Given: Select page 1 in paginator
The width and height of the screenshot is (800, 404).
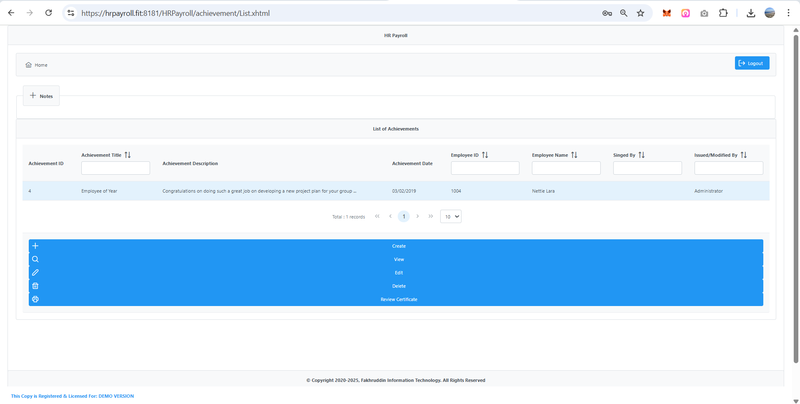Looking at the screenshot, I should (x=404, y=216).
